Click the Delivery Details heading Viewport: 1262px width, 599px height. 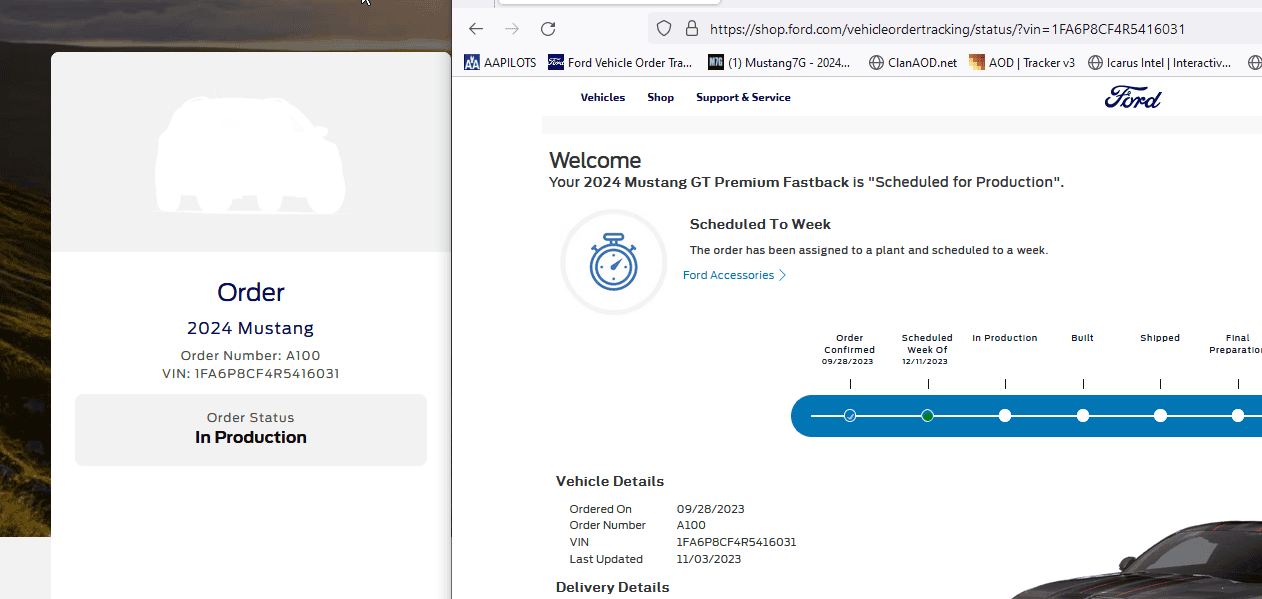tap(612, 587)
